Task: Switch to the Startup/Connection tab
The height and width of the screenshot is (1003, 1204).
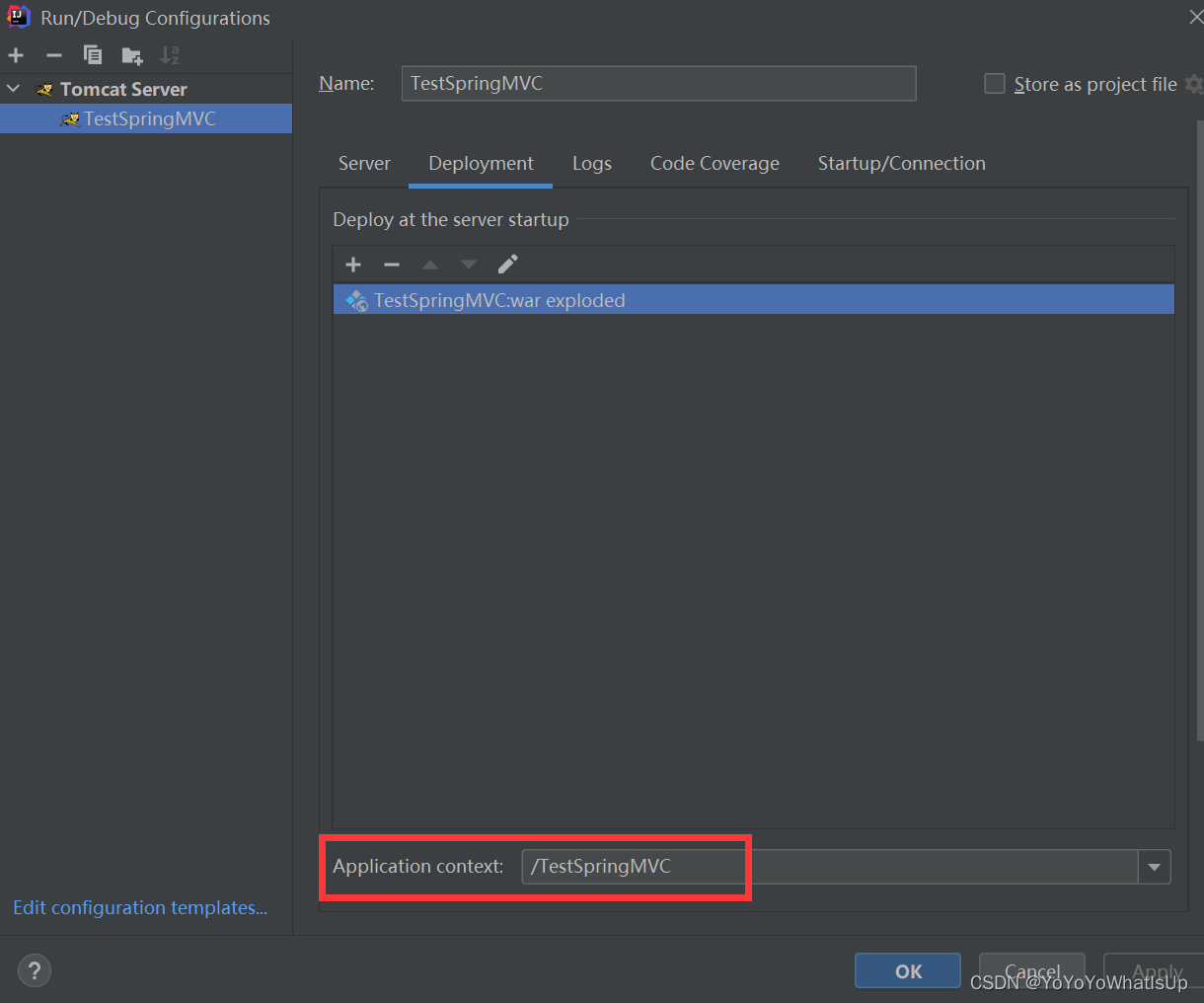Action: coord(901,164)
